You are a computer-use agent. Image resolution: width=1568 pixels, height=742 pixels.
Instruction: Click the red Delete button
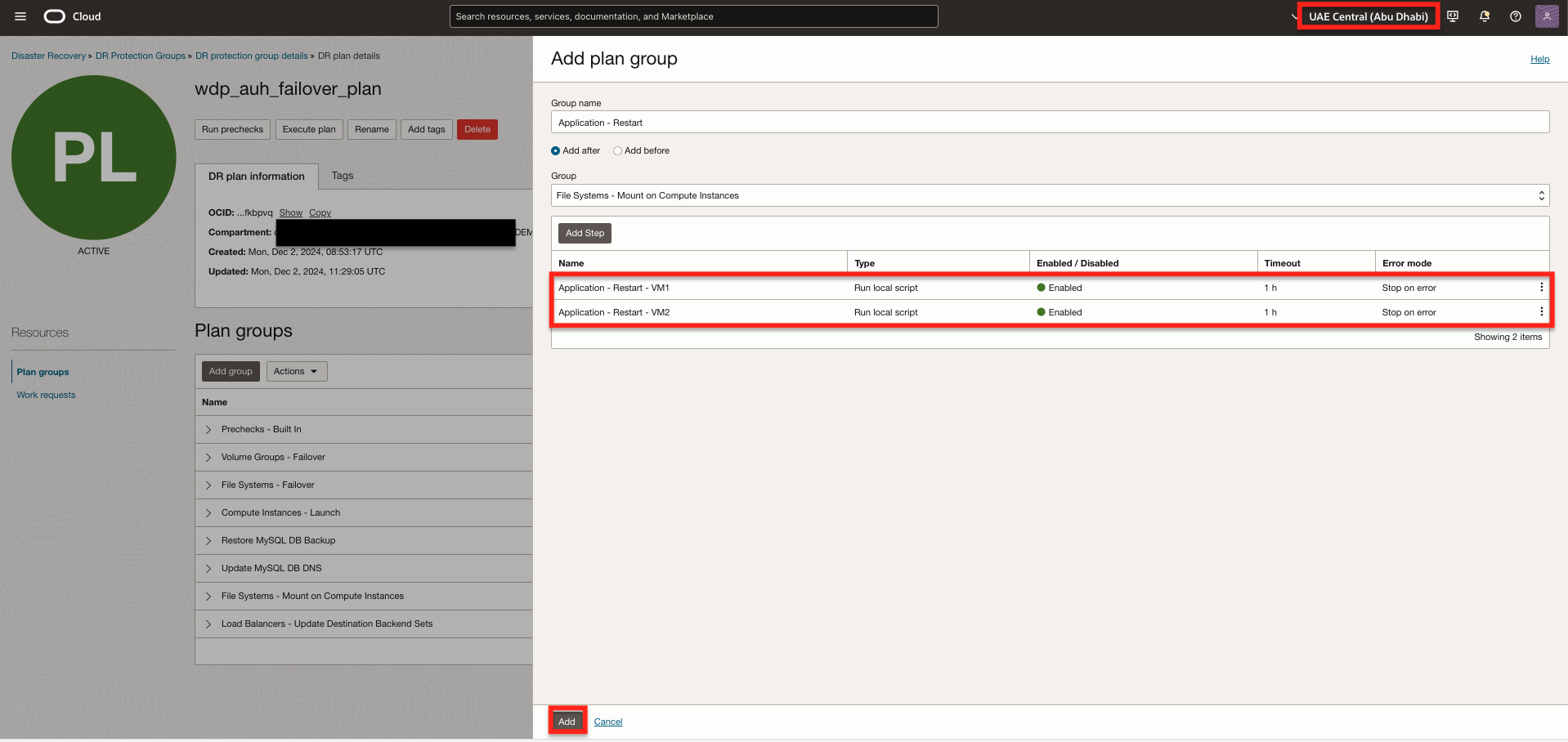[x=477, y=129]
